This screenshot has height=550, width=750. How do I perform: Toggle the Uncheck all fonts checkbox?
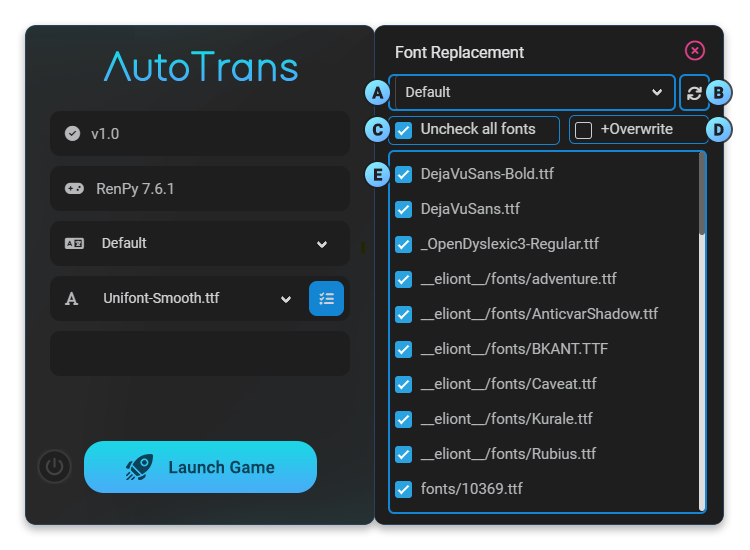coord(404,130)
